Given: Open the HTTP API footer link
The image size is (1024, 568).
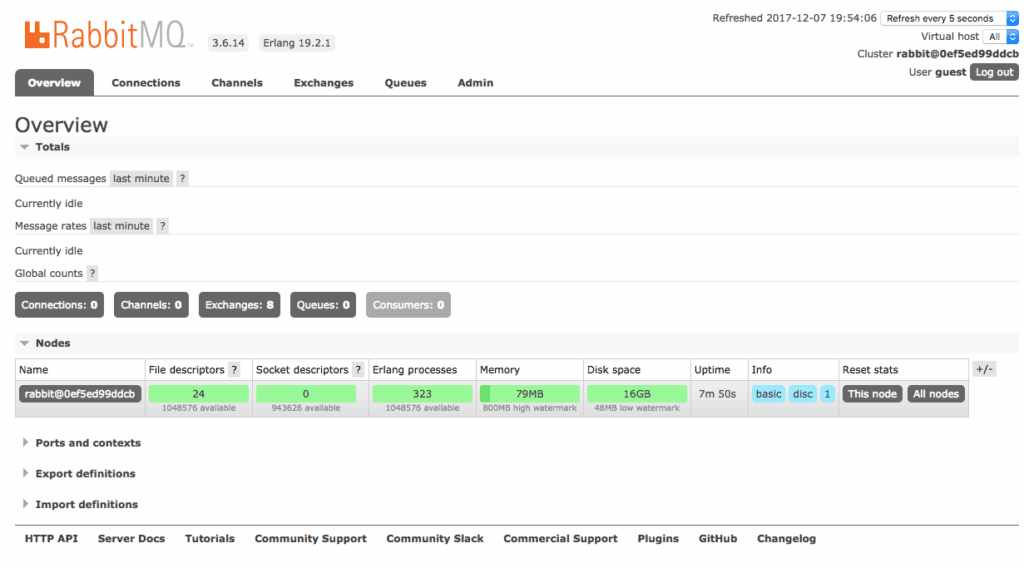Looking at the screenshot, I should pyautogui.click(x=51, y=539).
